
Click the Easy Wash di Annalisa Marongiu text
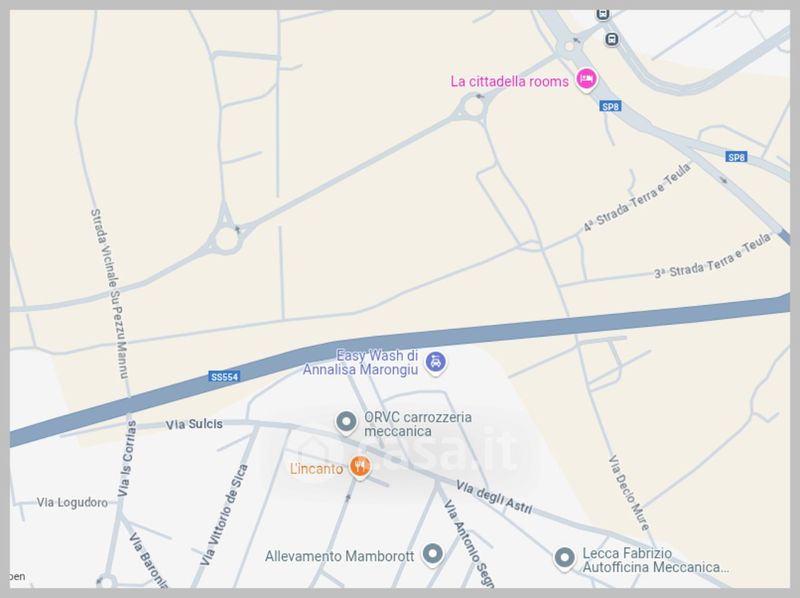point(361,362)
